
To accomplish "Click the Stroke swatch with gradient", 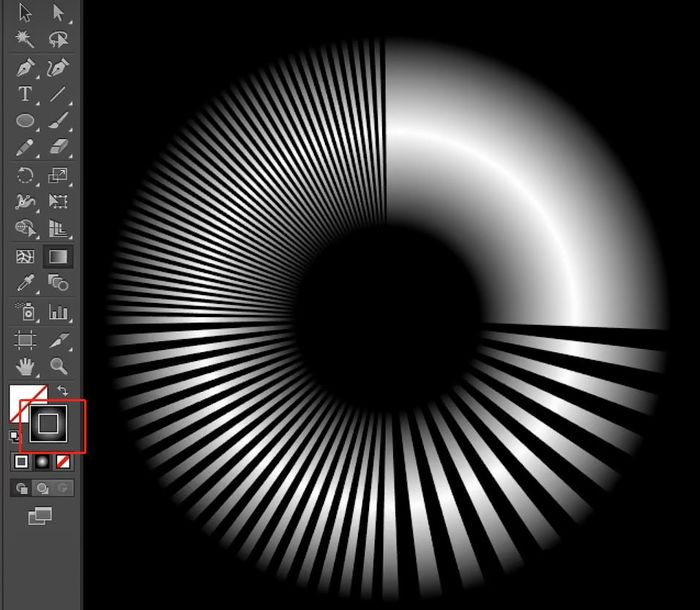I will 47,426.
